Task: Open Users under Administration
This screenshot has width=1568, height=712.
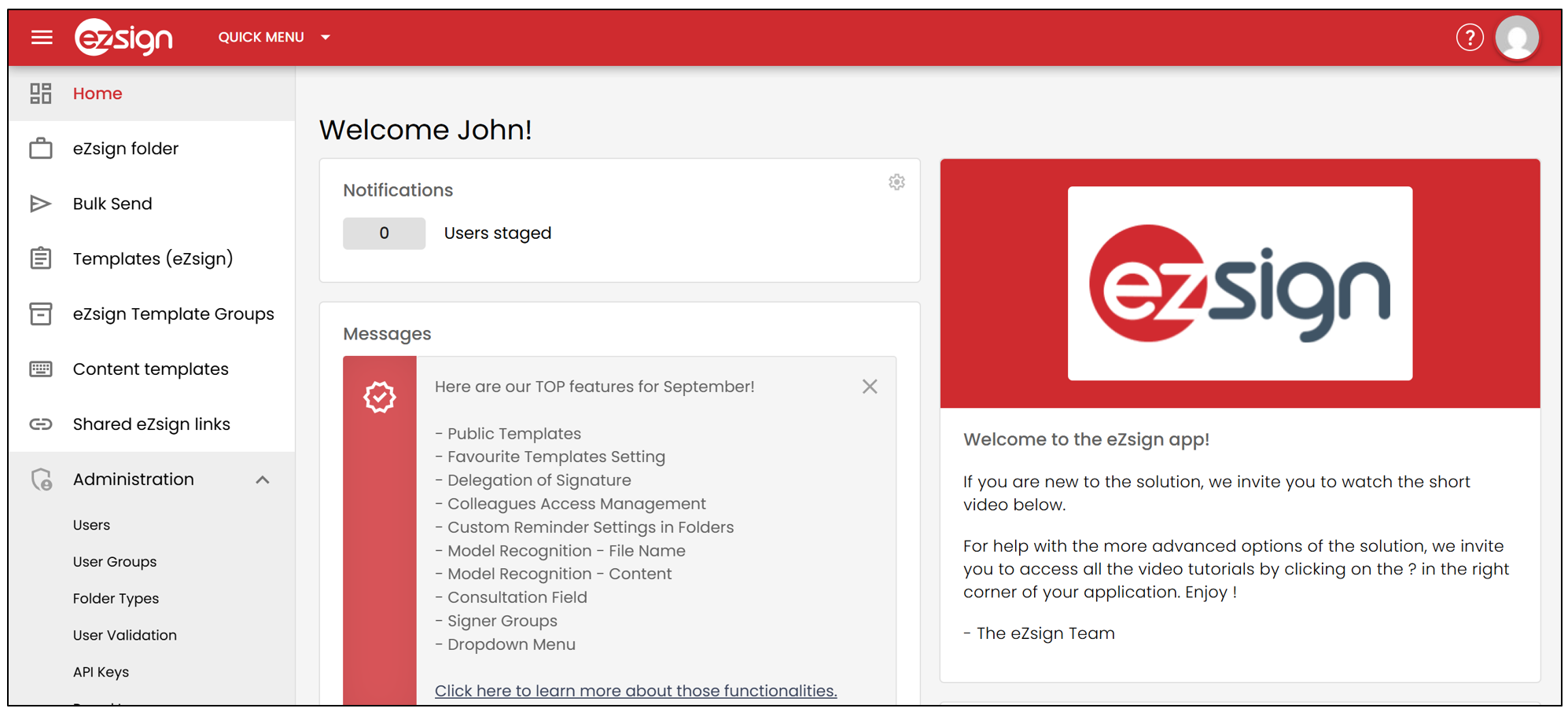Action: click(x=91, y=525)
